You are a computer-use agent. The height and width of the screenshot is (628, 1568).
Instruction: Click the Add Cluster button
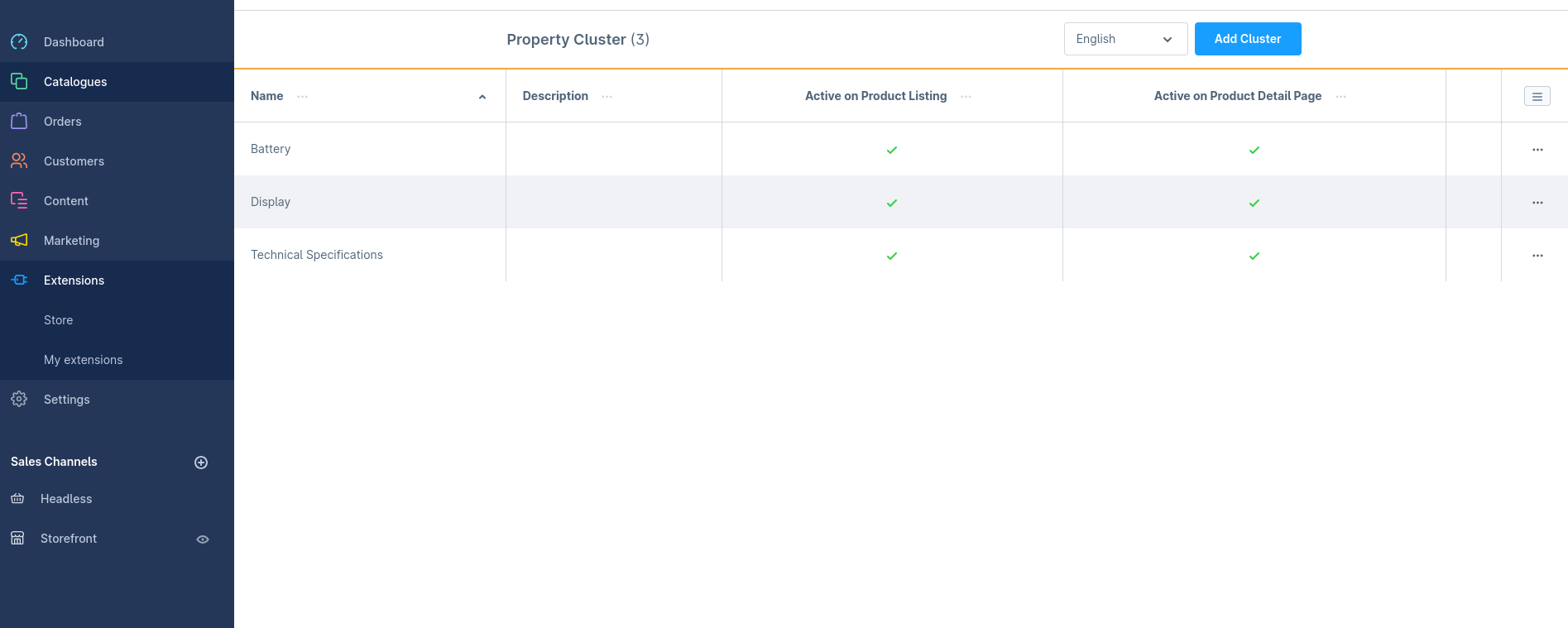pyautogui.click(x=1247, y=39)
